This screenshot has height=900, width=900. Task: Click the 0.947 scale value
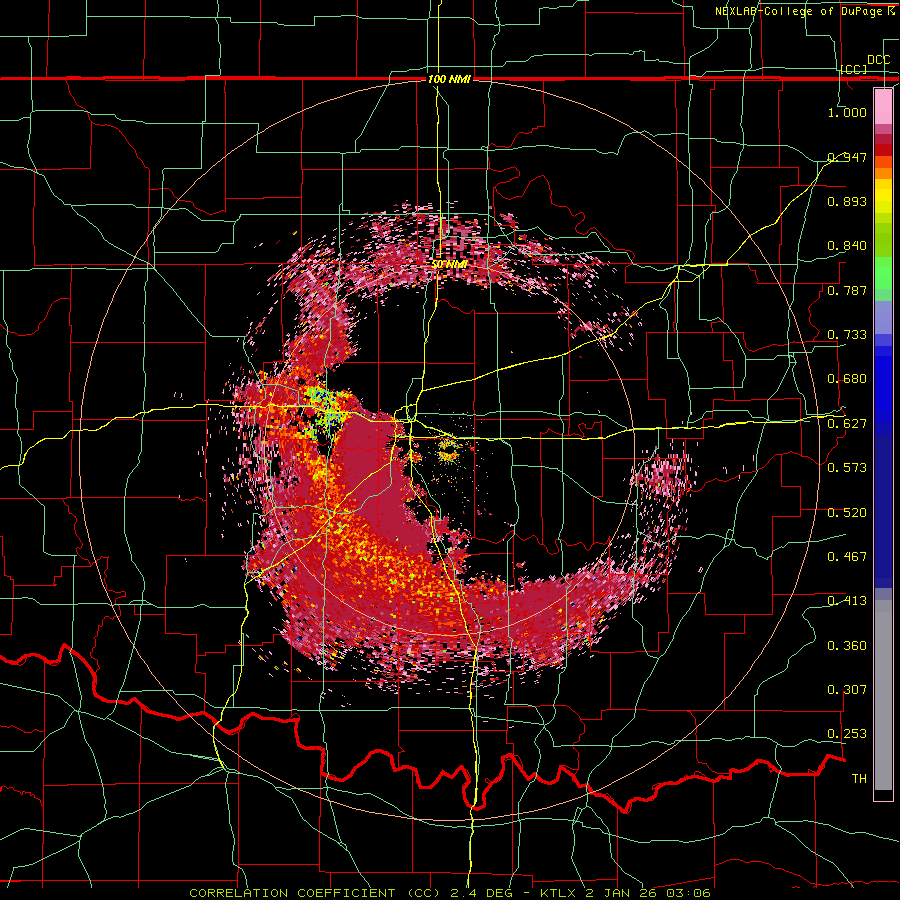tap(847, 157)
